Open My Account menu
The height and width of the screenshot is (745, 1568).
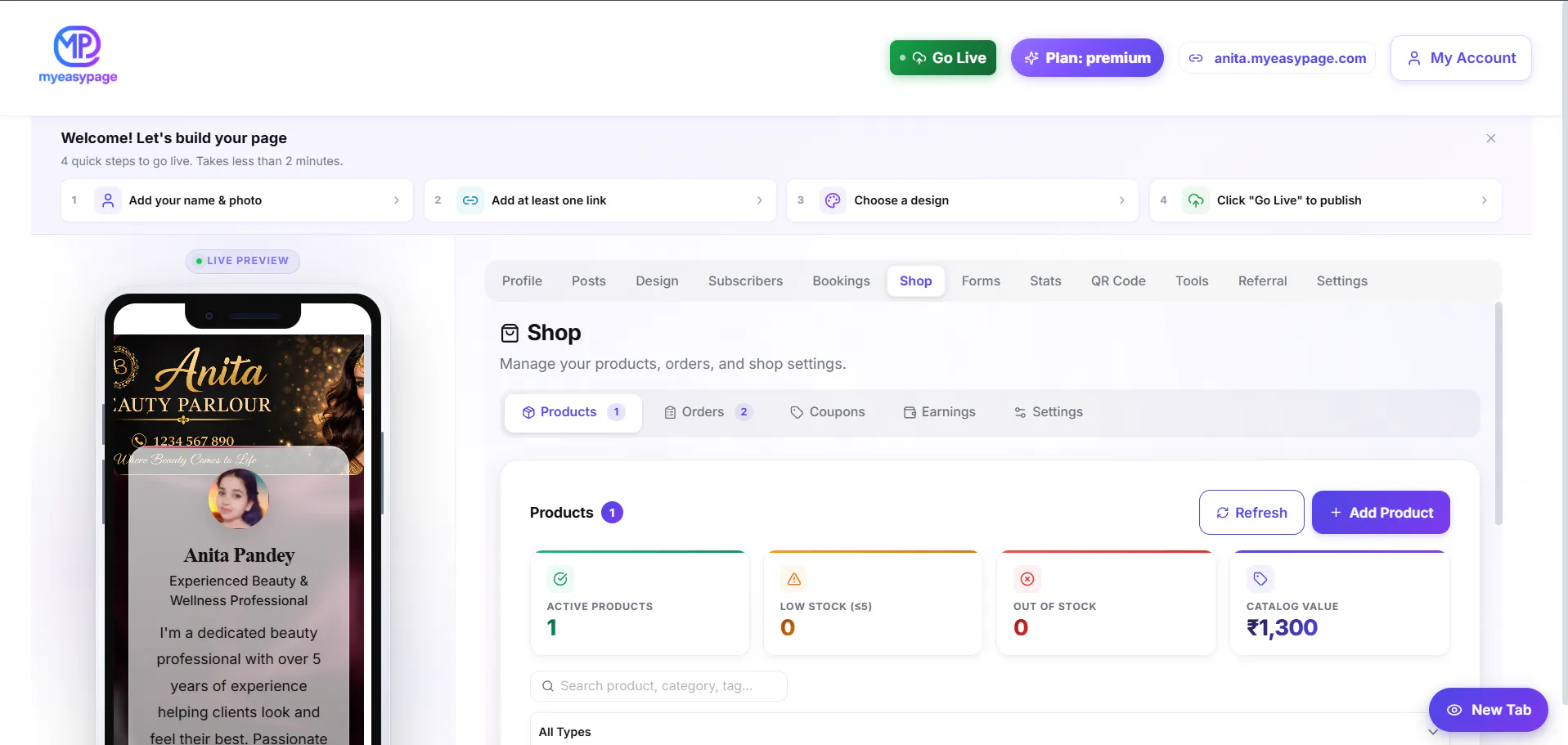pyautogui.click(x=1461, y=58)
